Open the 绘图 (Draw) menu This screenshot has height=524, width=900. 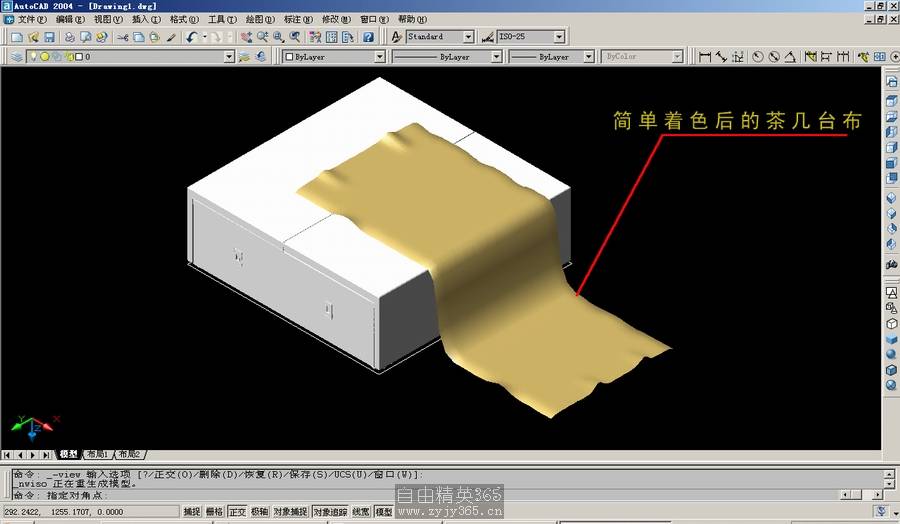pos(260,19)
